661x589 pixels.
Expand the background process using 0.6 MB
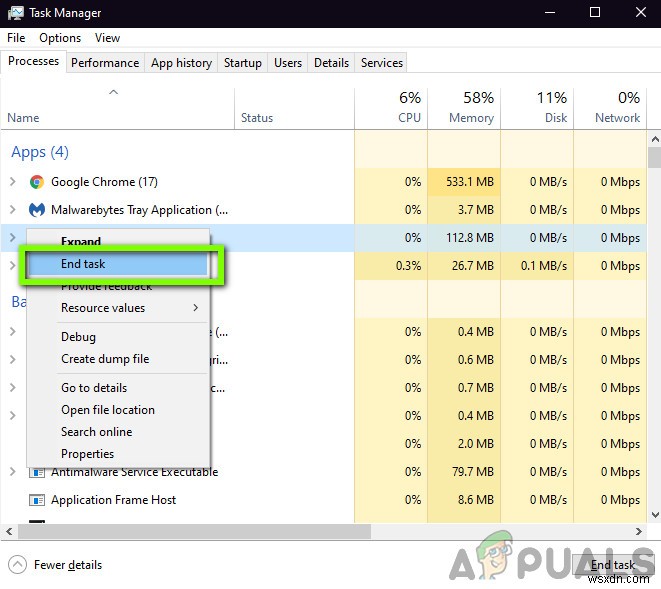[x=13, y=360]
